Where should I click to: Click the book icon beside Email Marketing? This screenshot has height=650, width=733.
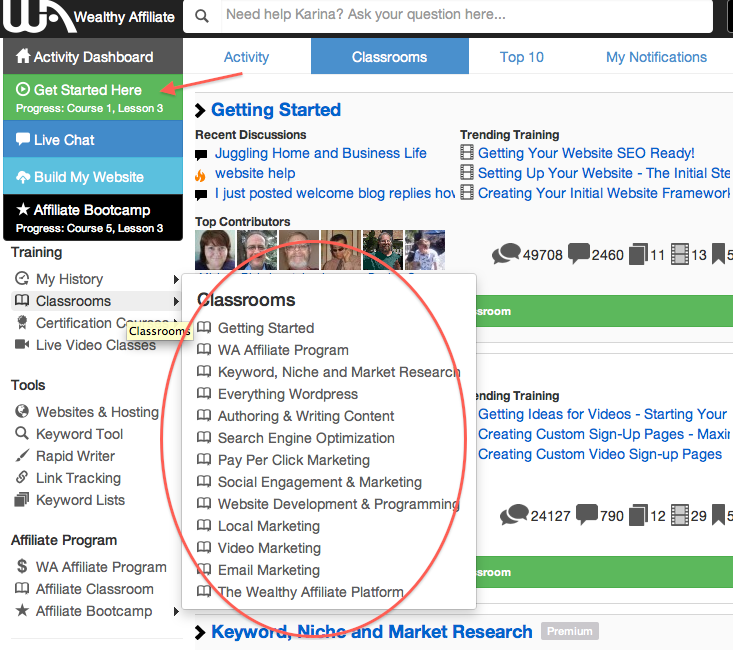(x=204, y=569)
